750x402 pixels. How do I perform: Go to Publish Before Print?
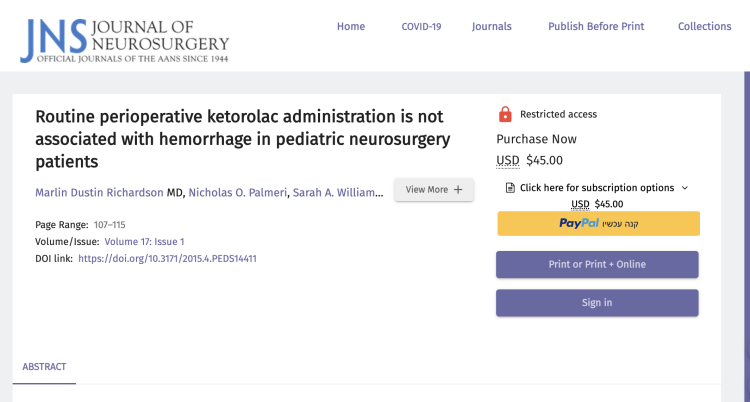coord(596,27)
